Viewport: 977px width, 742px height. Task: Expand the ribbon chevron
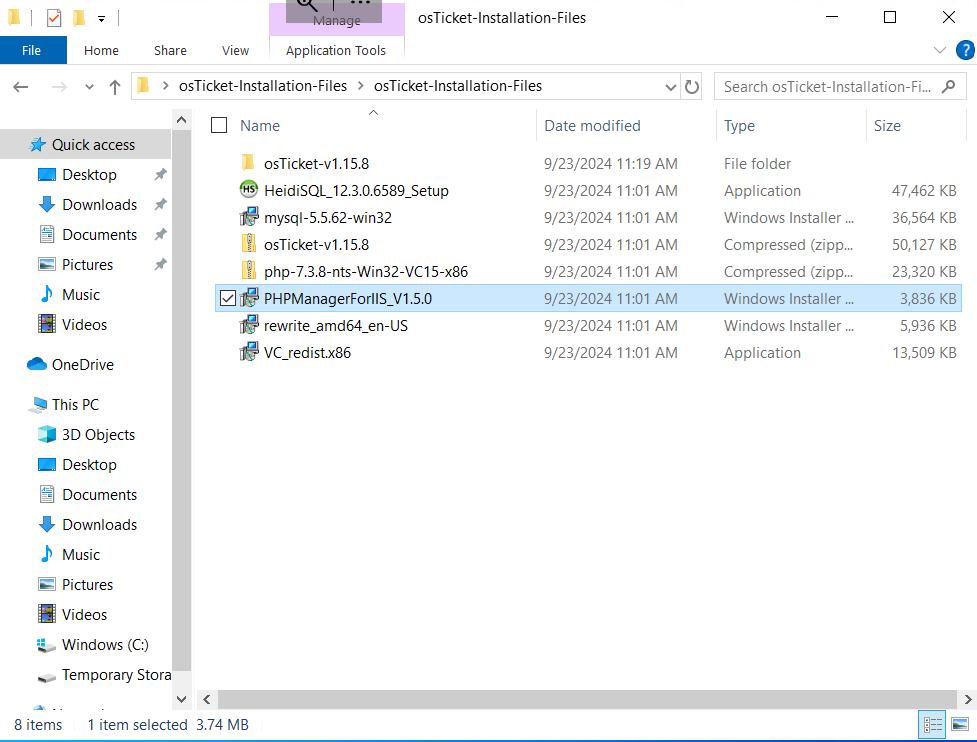pos(940,50)
